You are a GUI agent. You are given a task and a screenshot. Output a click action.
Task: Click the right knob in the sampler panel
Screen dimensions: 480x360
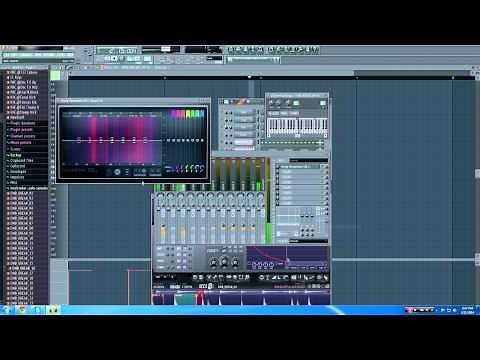click(x=235, y=263)
